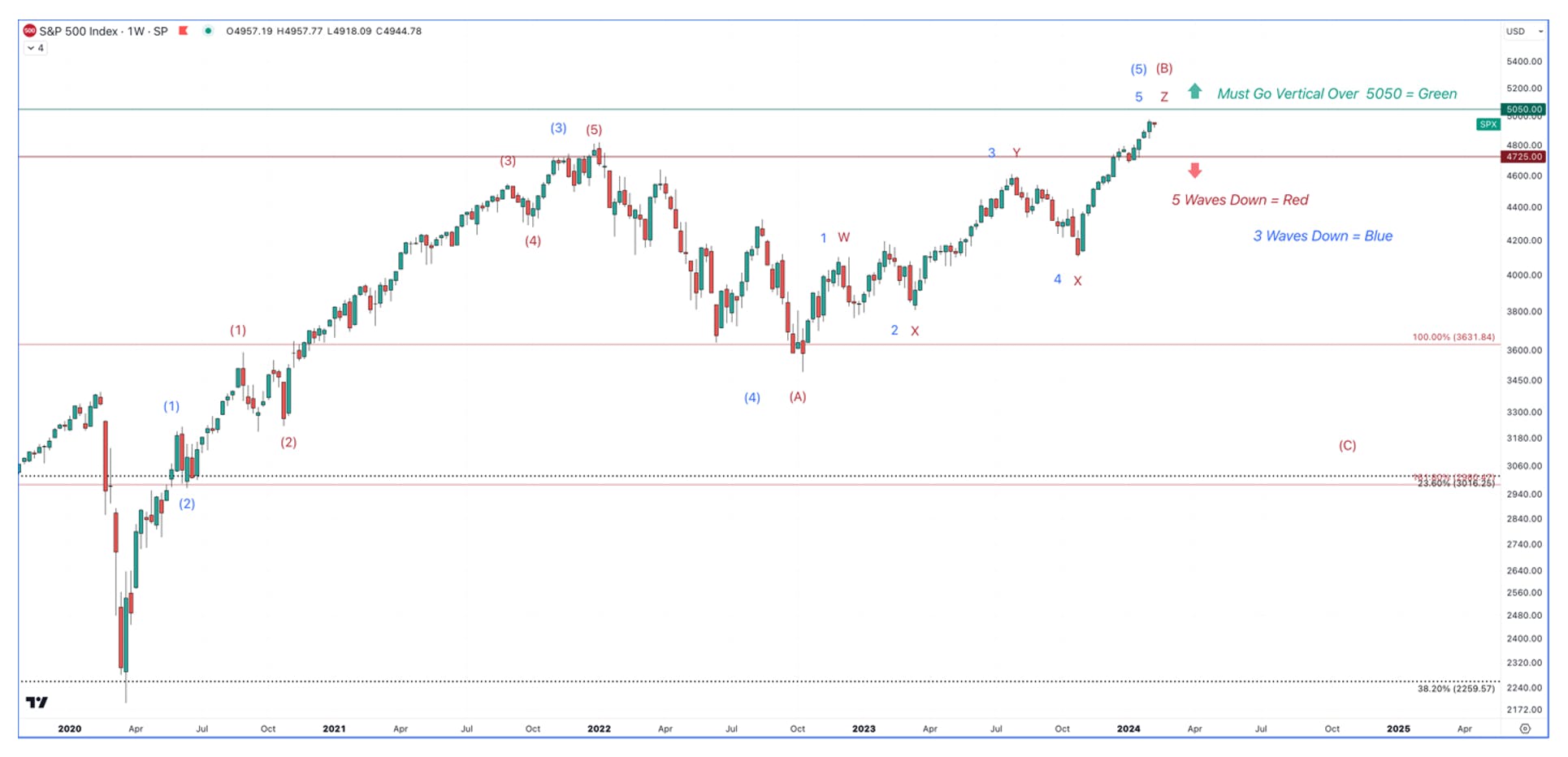Select the red down arrow annotation
This screenshot has width=1568, height=757.
tap(1194, 170)
